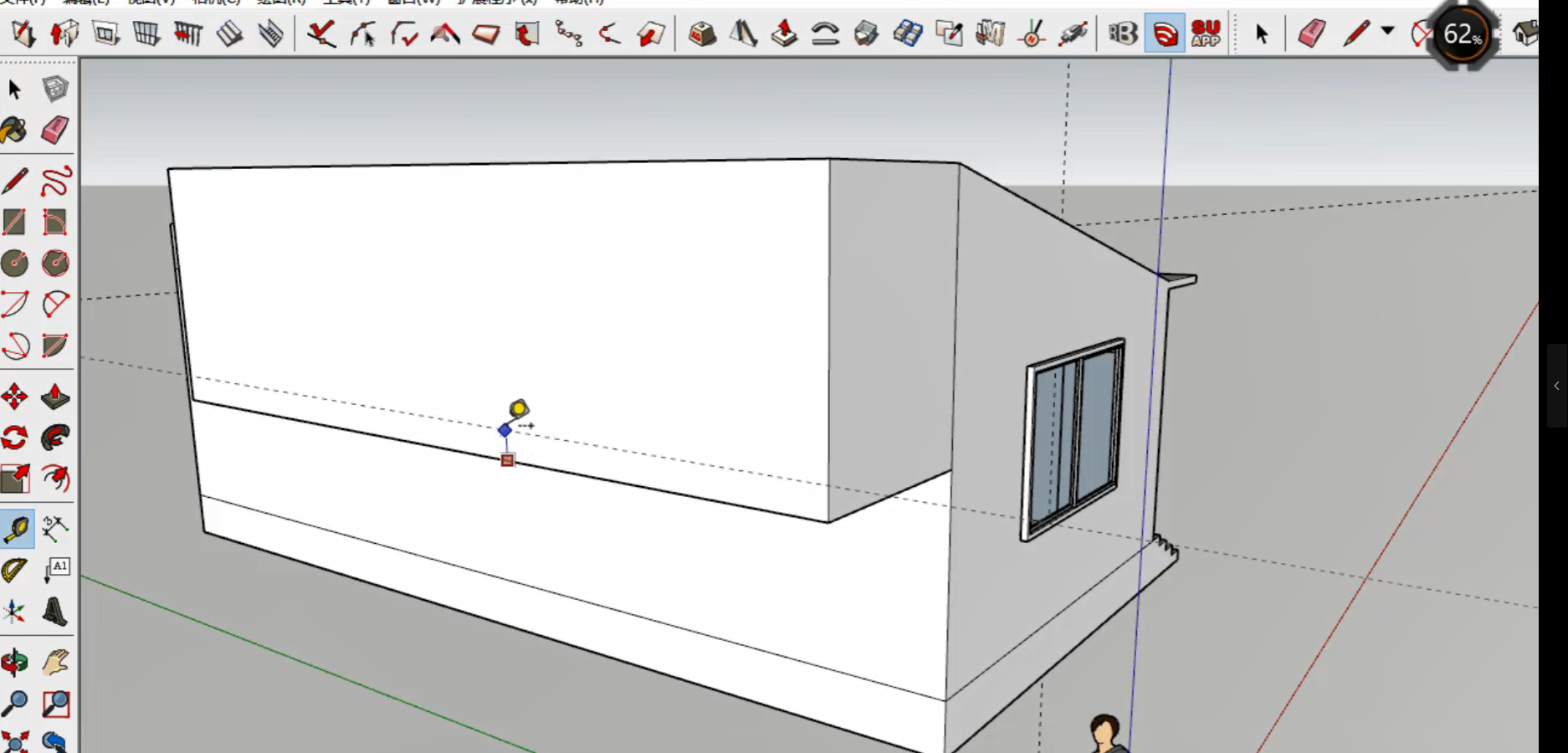
Task: Pick the Protractor tool
Action: [x=14, y=571]
